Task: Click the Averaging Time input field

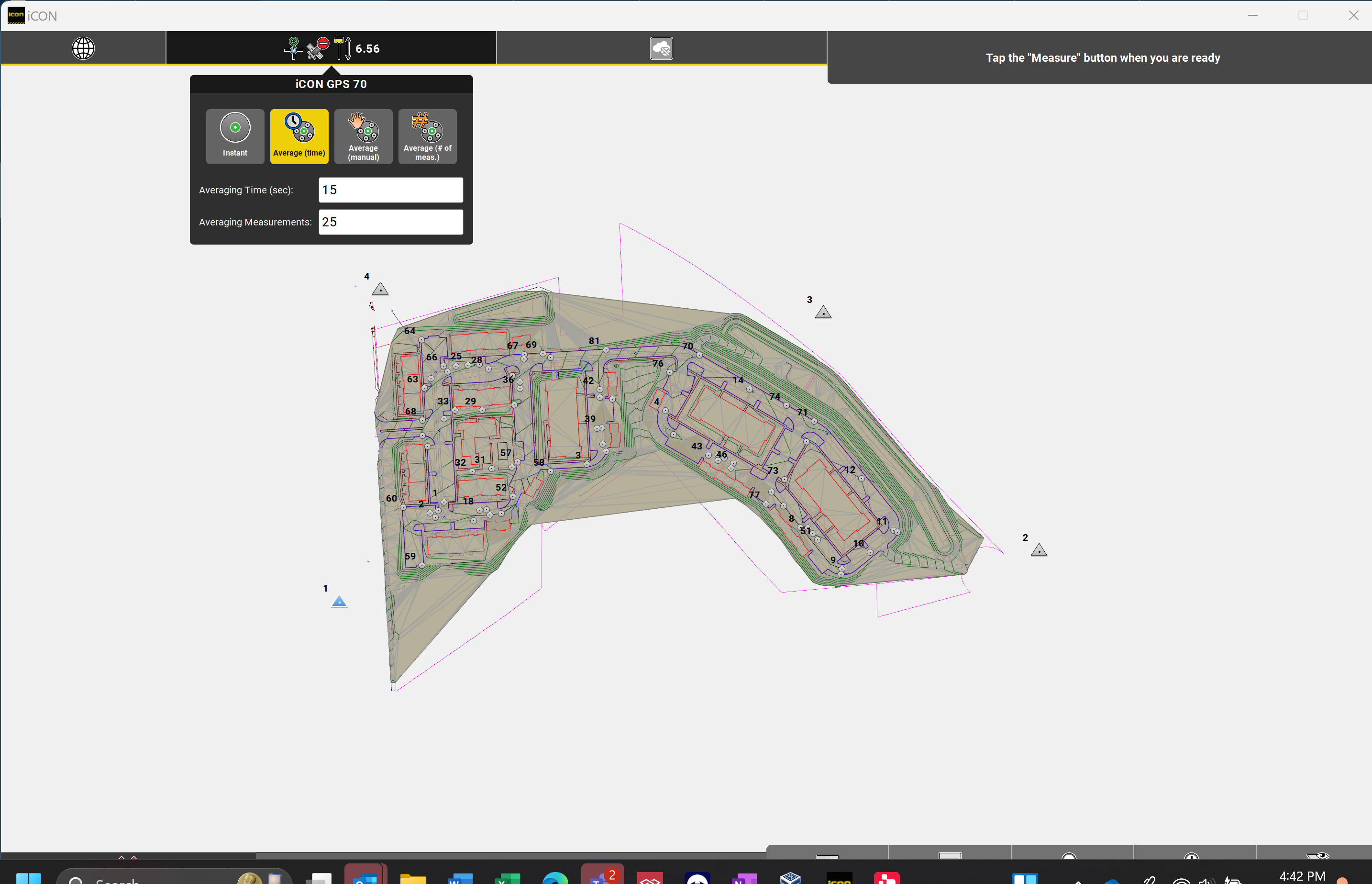Action: click(391, 190)
